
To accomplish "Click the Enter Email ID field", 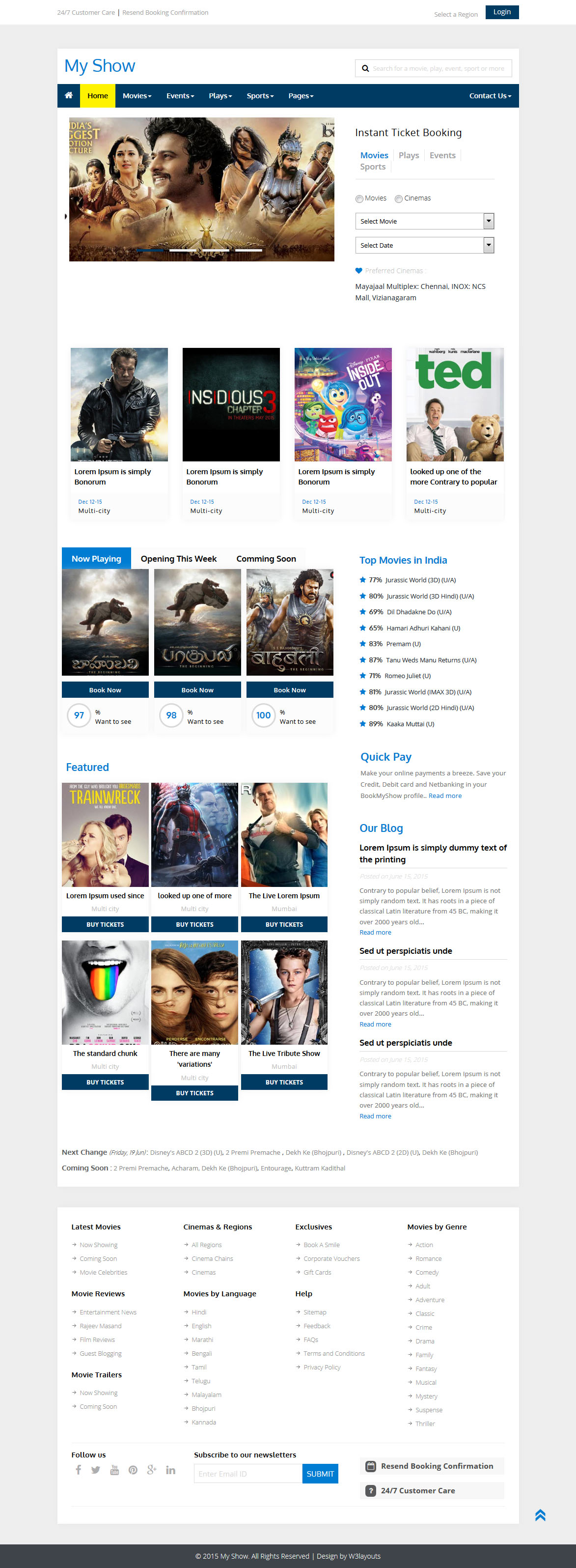I will 248,1474.
